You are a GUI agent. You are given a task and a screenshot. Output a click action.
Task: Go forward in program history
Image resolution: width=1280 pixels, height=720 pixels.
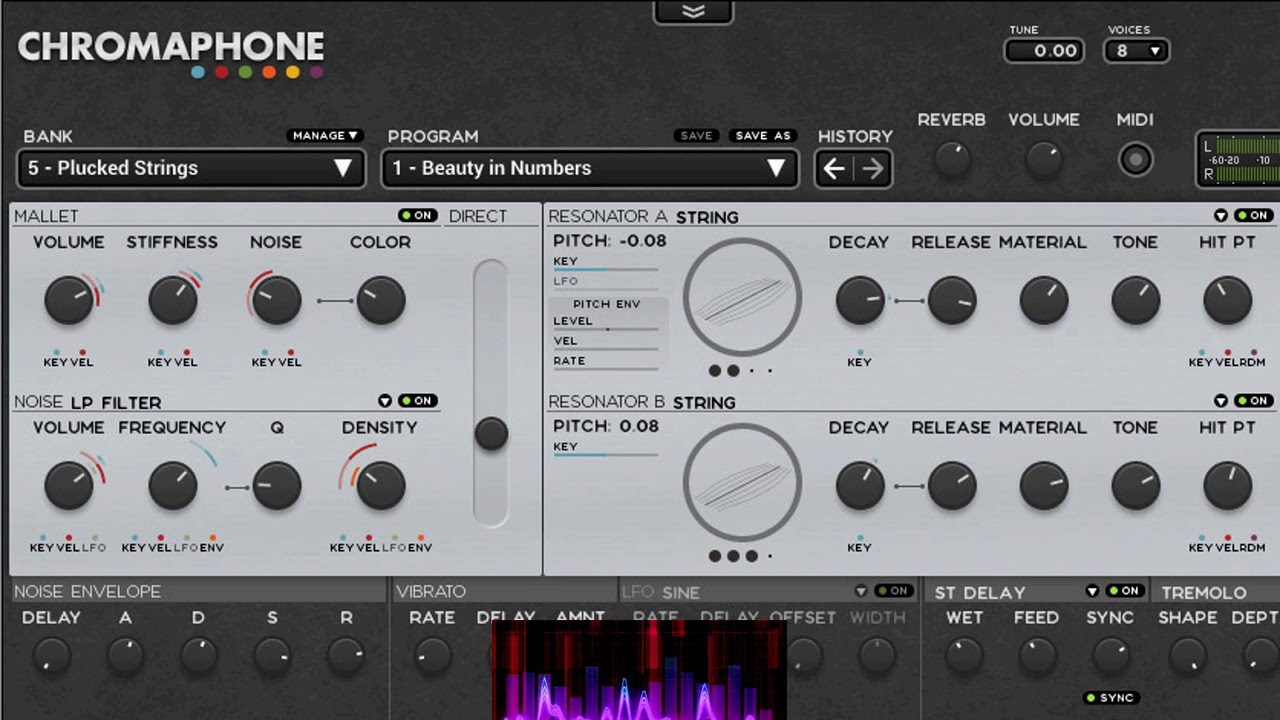tap(873, 169)
